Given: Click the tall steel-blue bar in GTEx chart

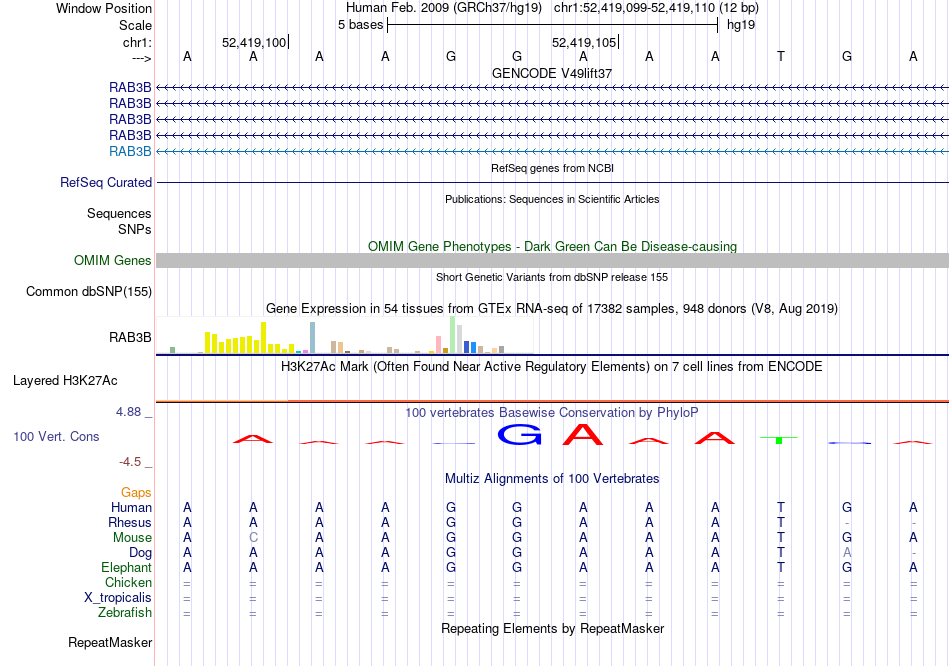Looking at the screenshot, I should tap(313, 338).
